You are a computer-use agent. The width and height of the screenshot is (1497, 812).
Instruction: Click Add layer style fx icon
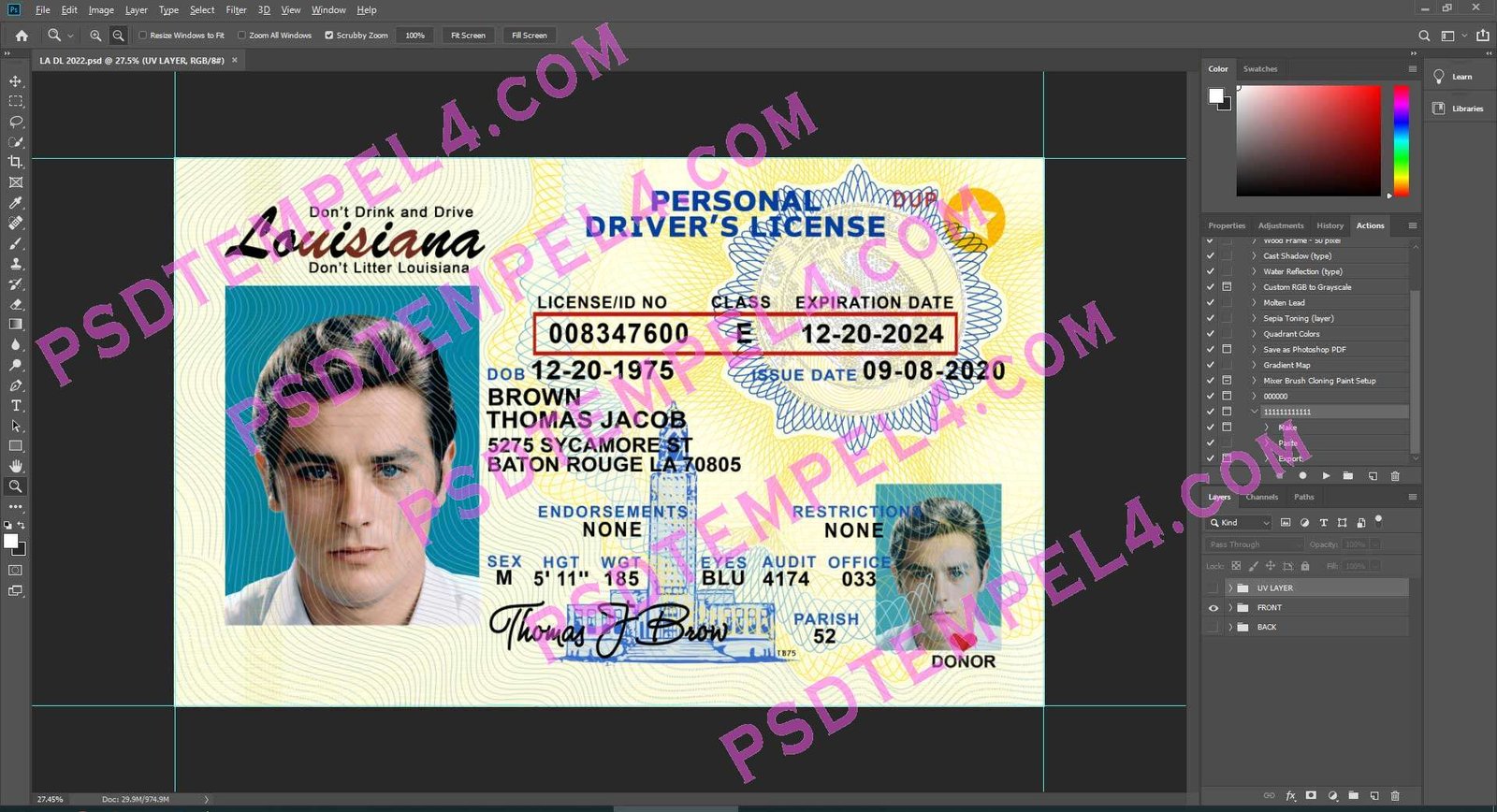point(1291,796)
